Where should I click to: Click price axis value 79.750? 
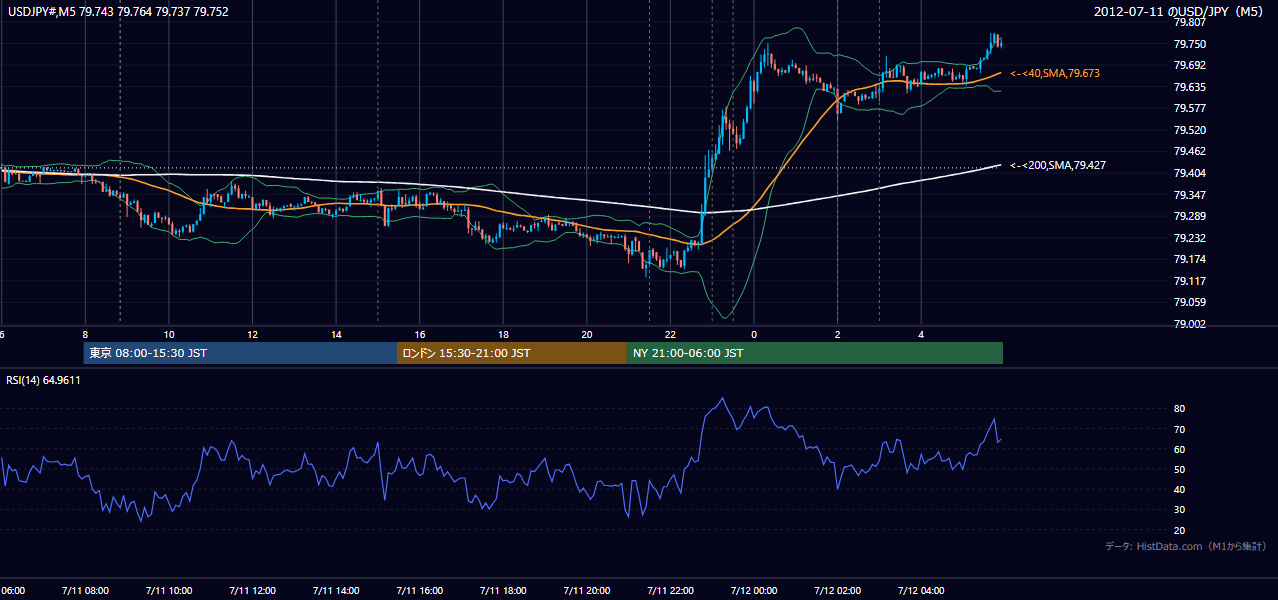point(1188,44)
